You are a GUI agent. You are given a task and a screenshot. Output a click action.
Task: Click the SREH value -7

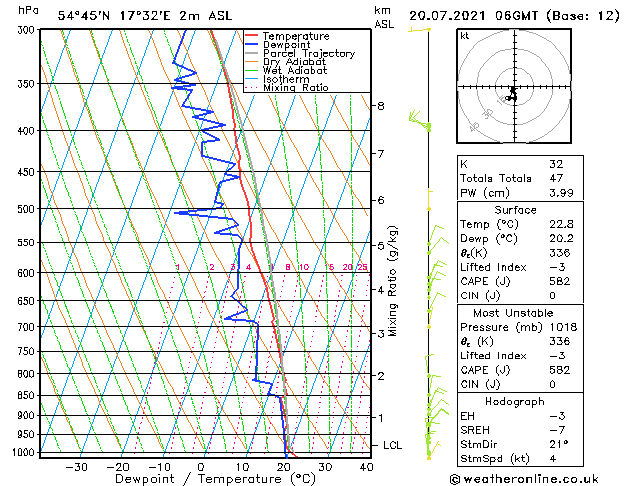(558, 430)
